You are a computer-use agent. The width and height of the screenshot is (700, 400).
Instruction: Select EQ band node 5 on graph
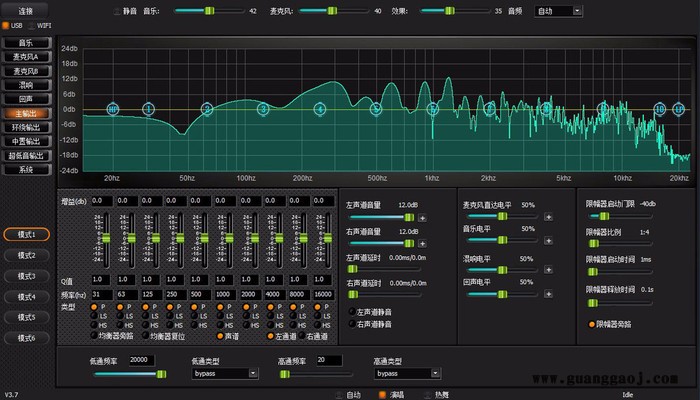tap(376, 109)
